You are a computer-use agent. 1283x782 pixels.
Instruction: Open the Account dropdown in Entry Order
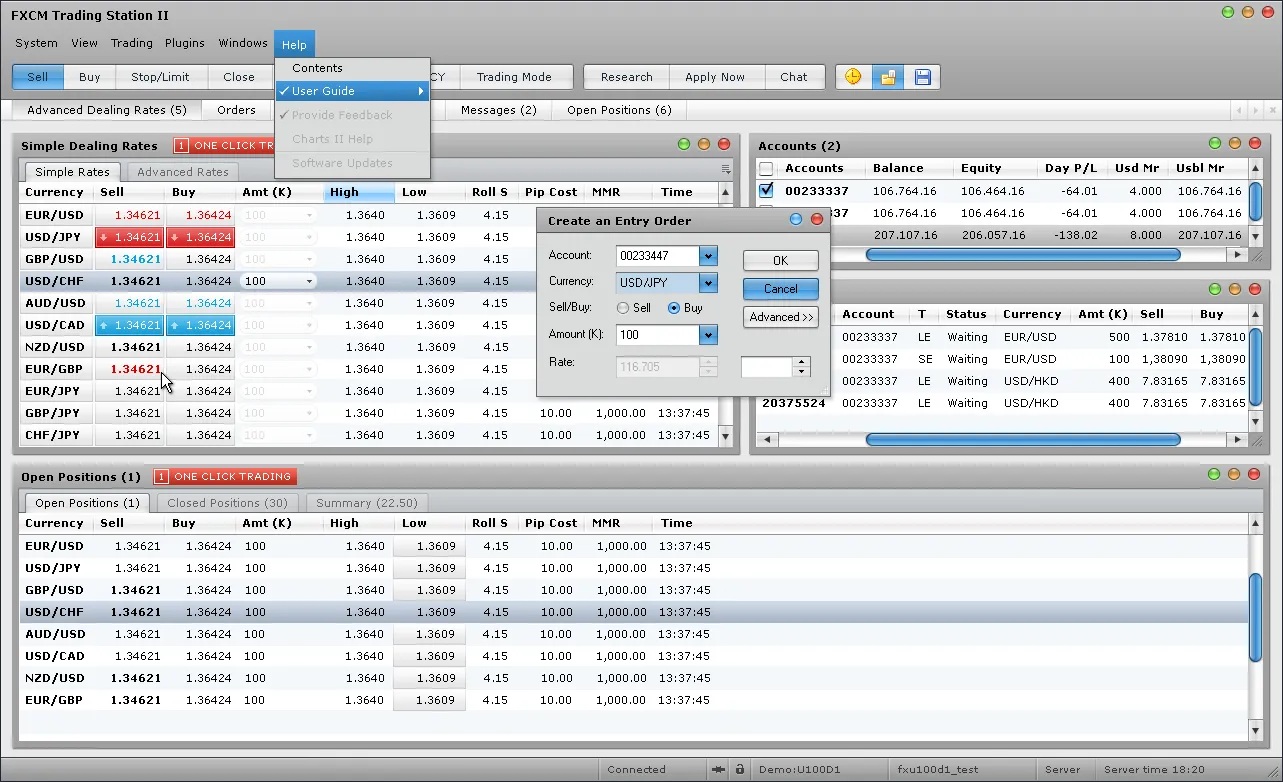708,256
